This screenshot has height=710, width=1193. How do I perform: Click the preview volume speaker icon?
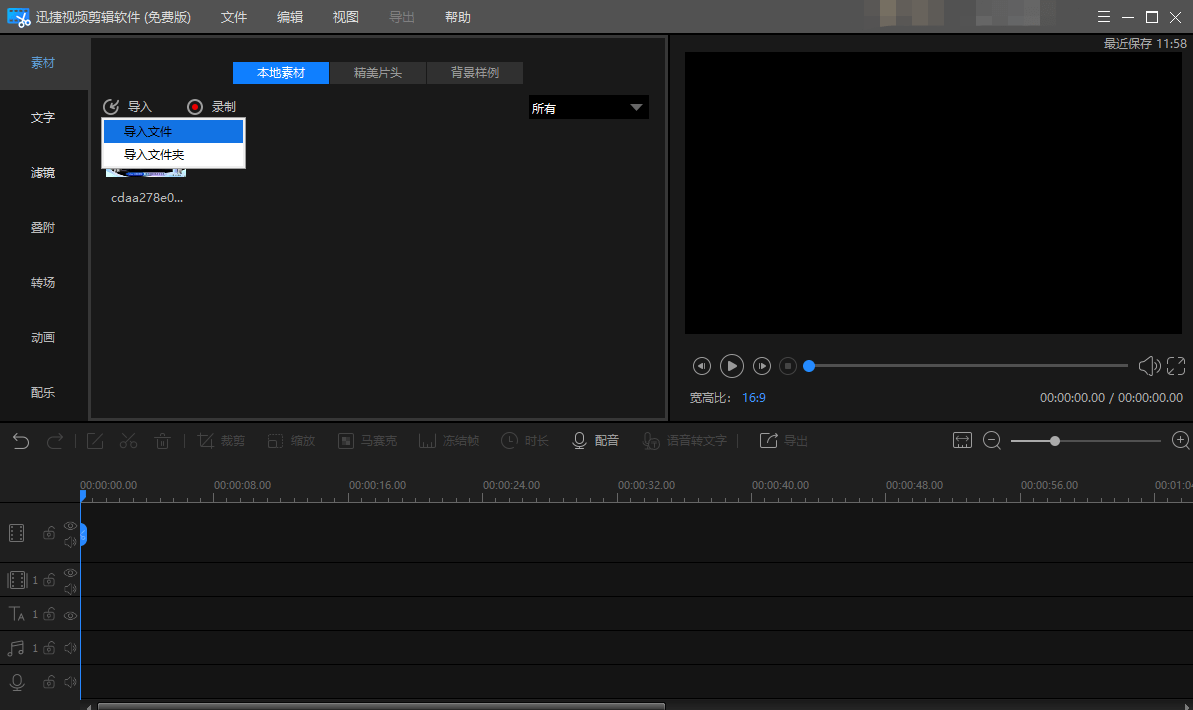[1149, 367]
